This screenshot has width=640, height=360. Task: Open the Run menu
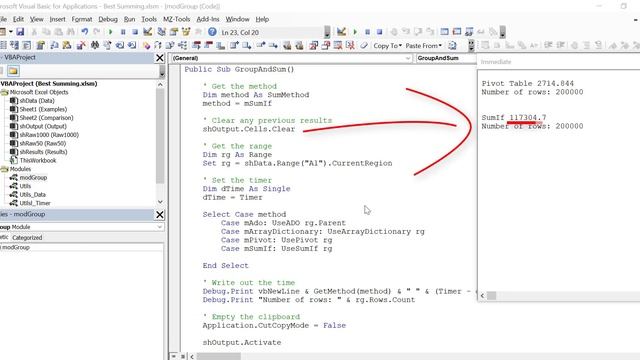click(x=129, y=19)
